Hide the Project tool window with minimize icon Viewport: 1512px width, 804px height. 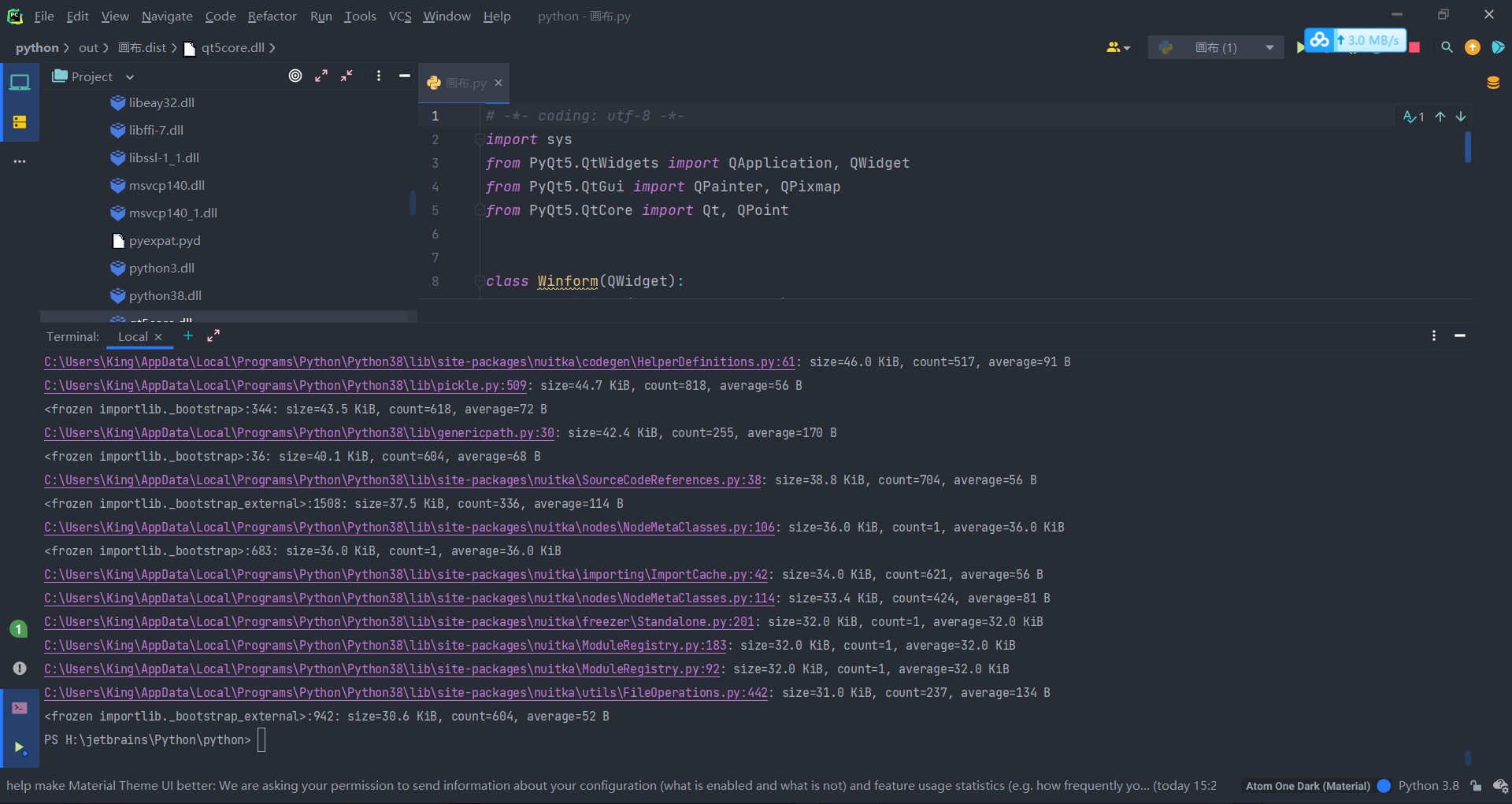coord(405,76)
